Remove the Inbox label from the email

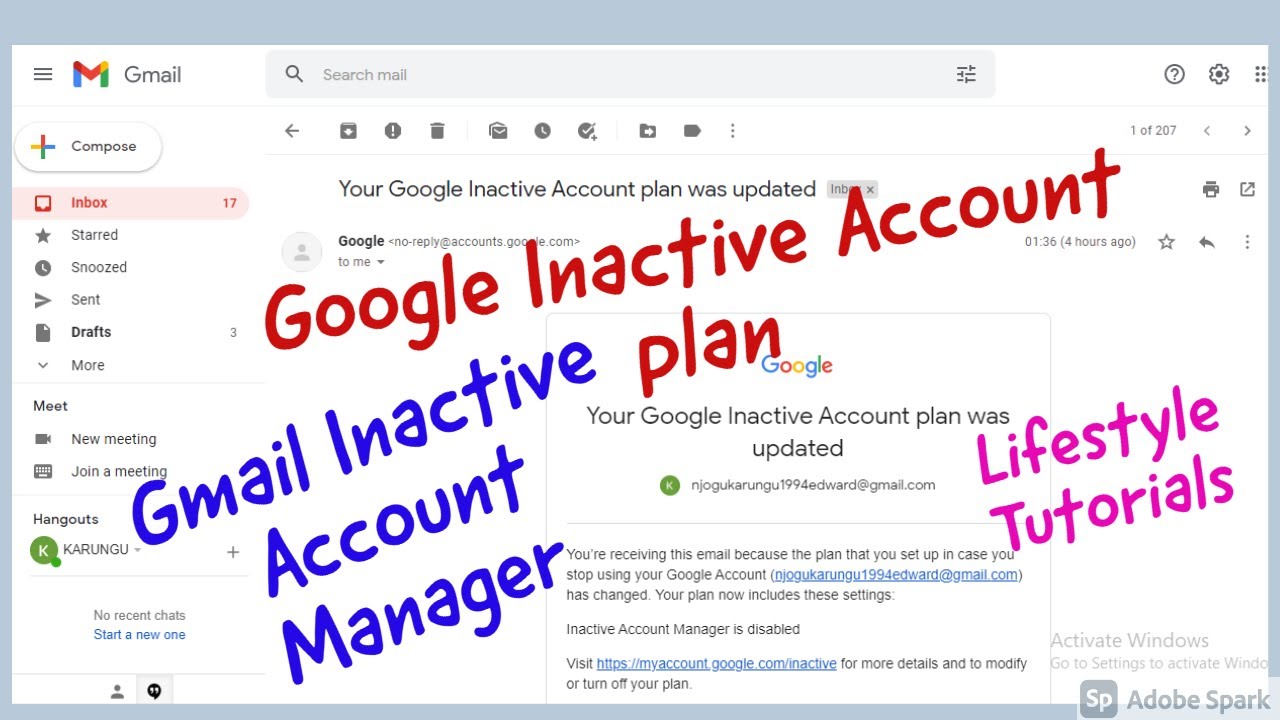(x=870, y=189)
